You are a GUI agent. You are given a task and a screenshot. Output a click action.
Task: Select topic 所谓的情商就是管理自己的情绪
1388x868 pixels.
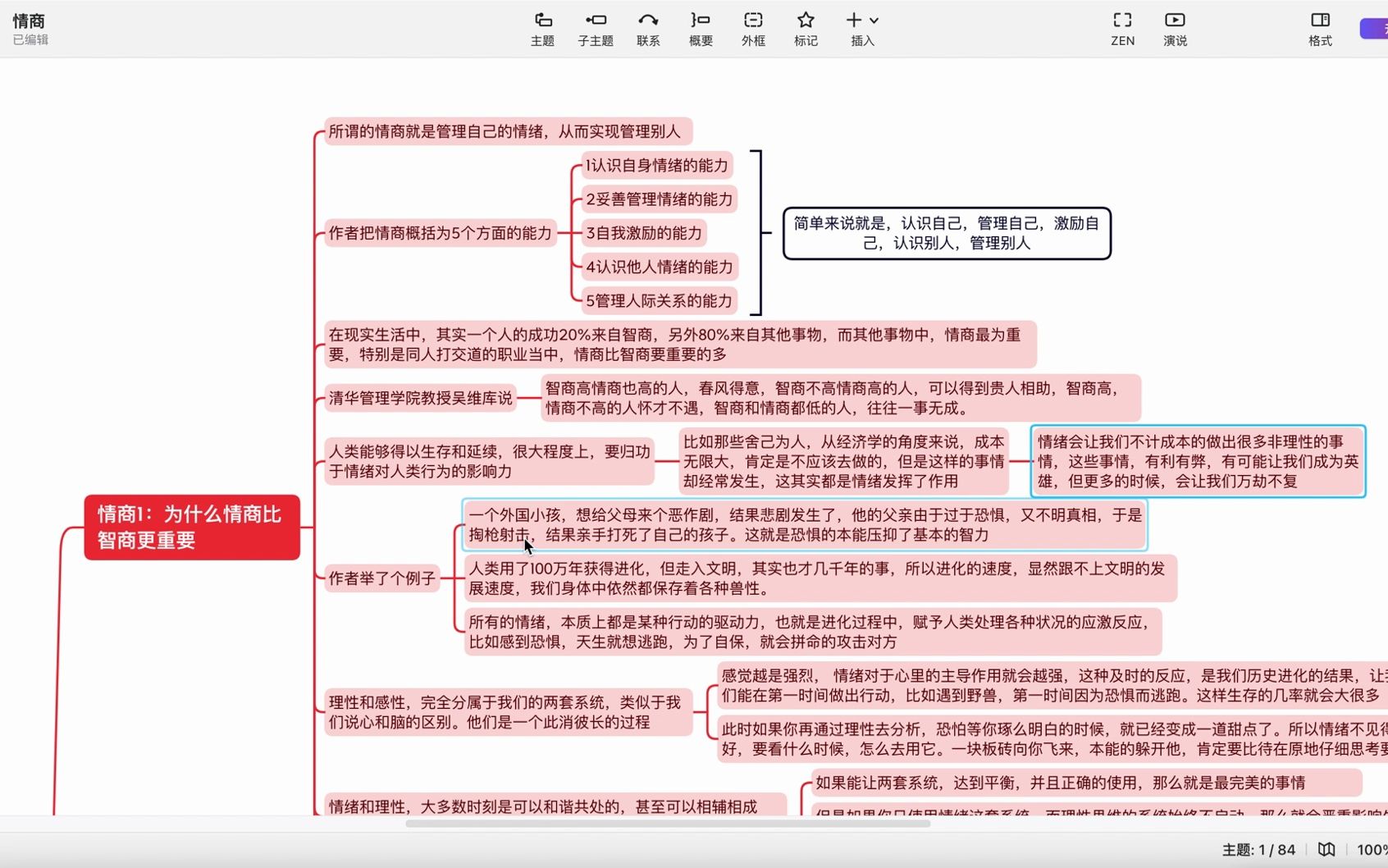[x=508, y=131]
